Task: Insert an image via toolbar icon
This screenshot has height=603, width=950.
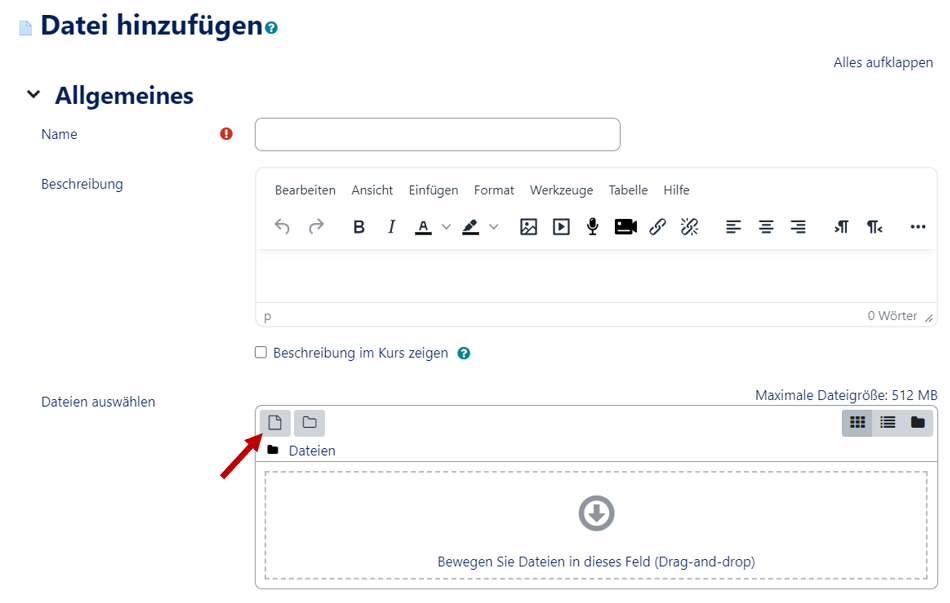Action: (529, 227)
